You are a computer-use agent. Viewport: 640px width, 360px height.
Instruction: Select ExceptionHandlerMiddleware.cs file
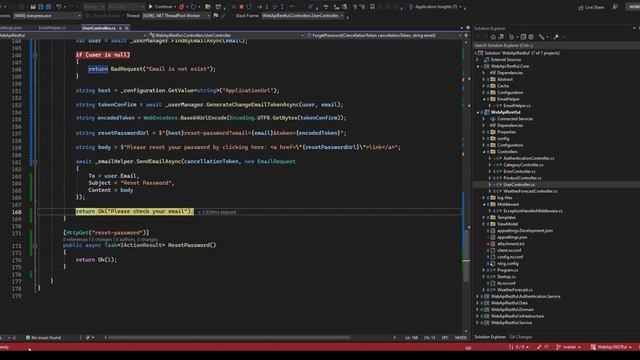coord(533,211)
